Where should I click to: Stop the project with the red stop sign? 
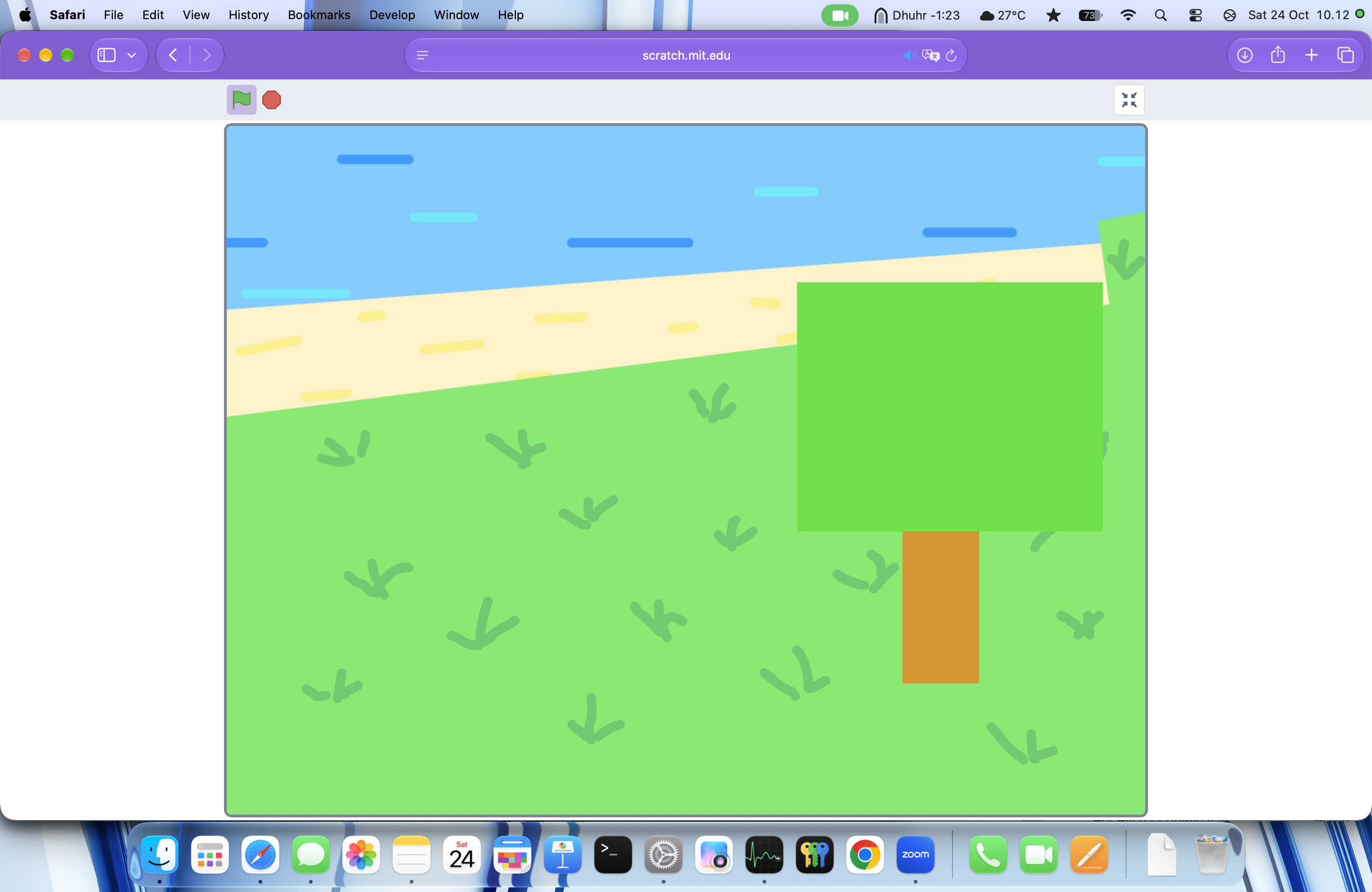click(x=272, y=100)
